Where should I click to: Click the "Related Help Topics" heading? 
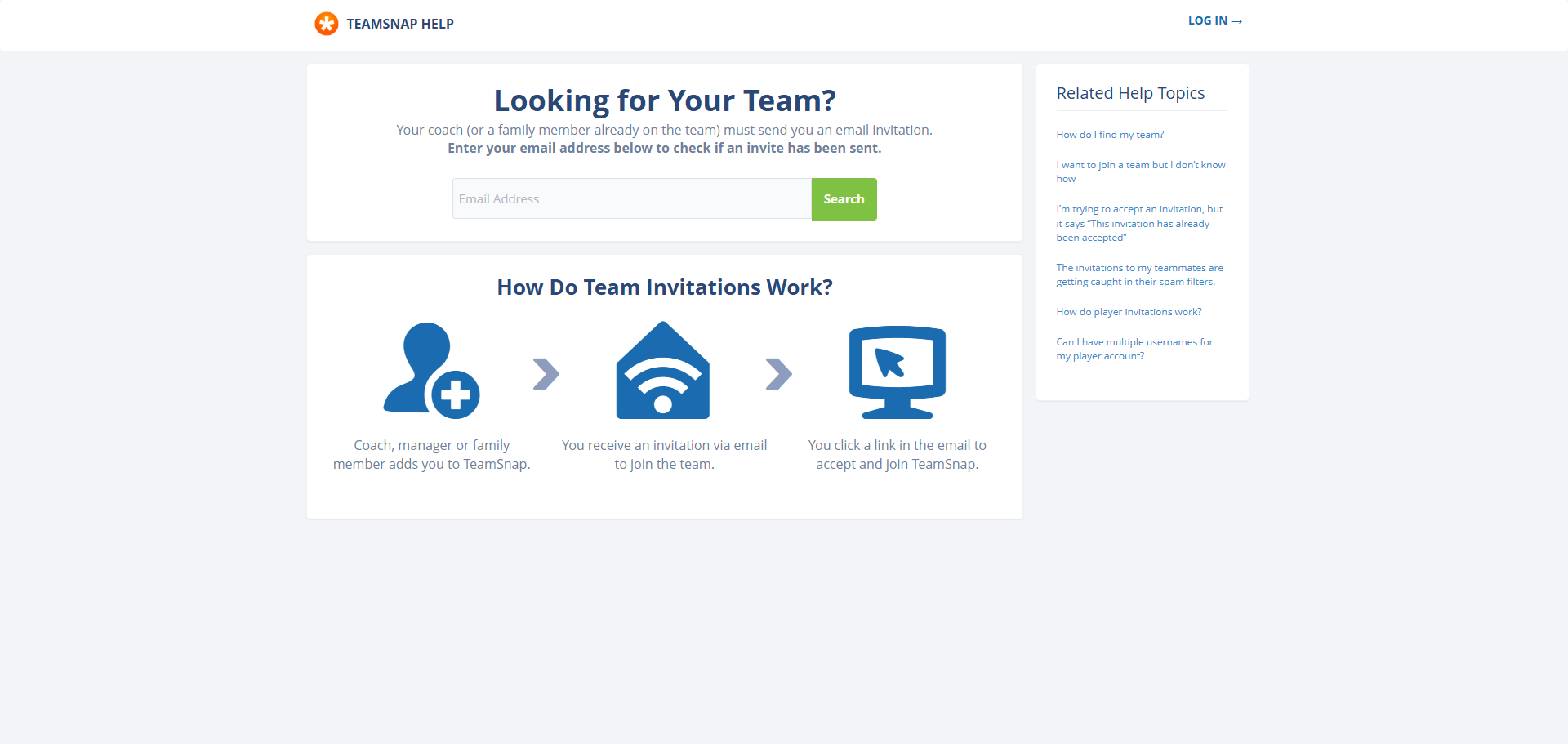click(1130, 93)
